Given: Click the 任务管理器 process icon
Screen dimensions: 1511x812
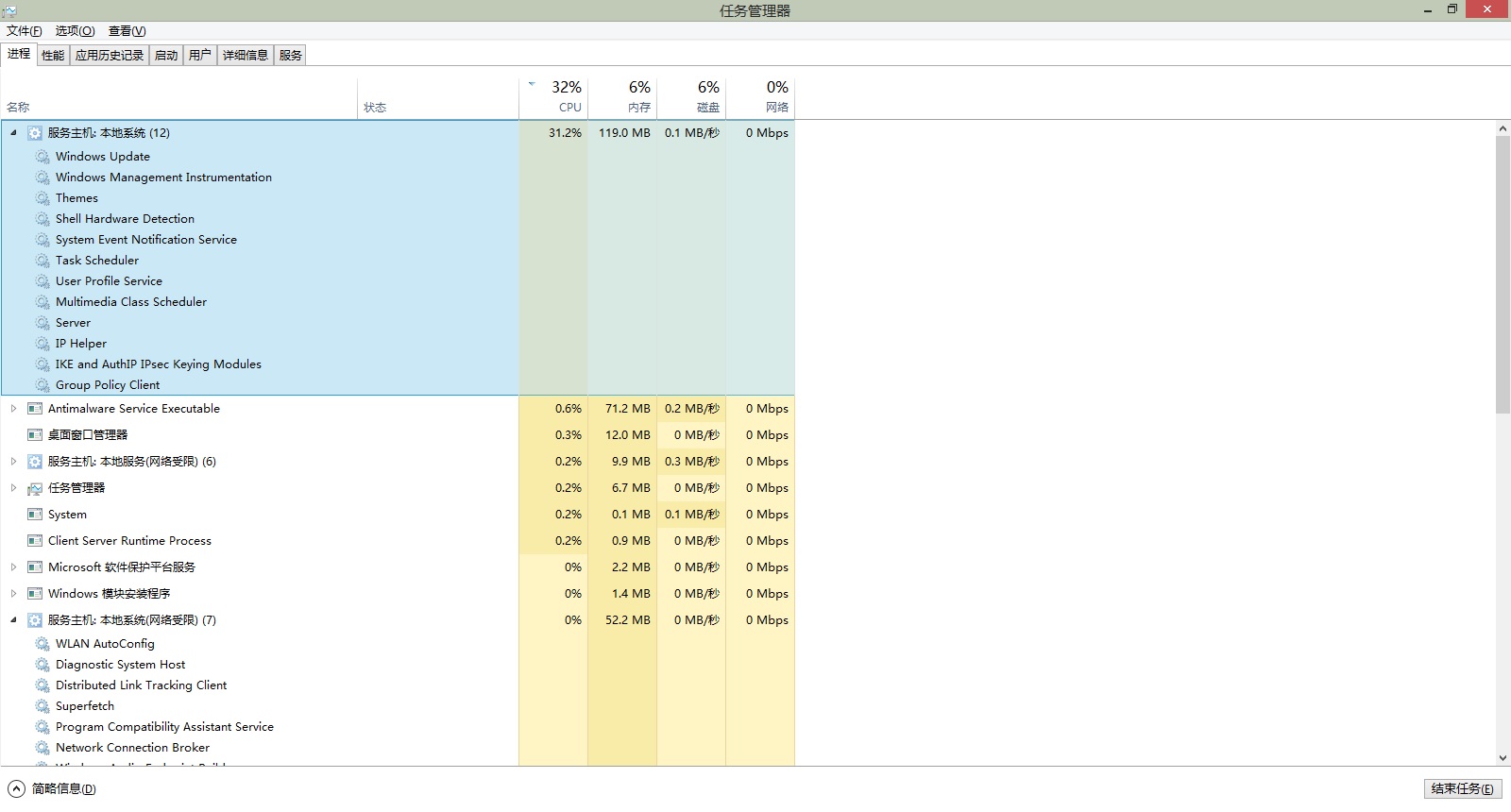Looking at the screenshot, I should [x=35, y=488].
